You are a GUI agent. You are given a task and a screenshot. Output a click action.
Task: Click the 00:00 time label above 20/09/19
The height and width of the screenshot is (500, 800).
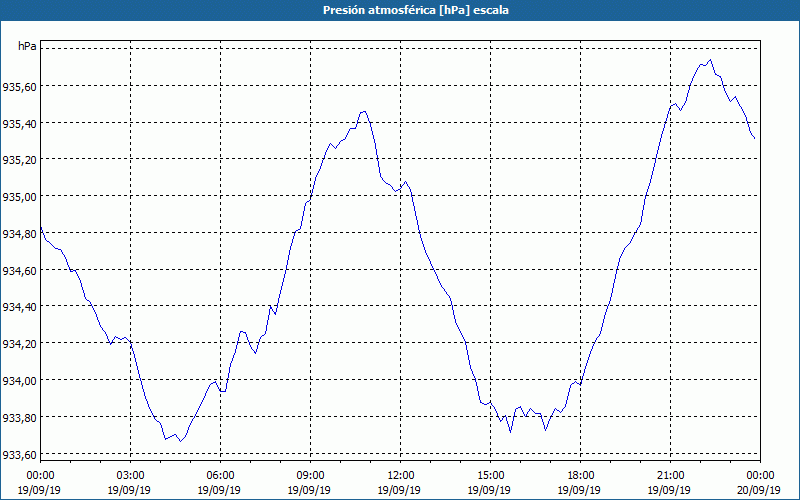pyautogui.click(x=760, y=476)
